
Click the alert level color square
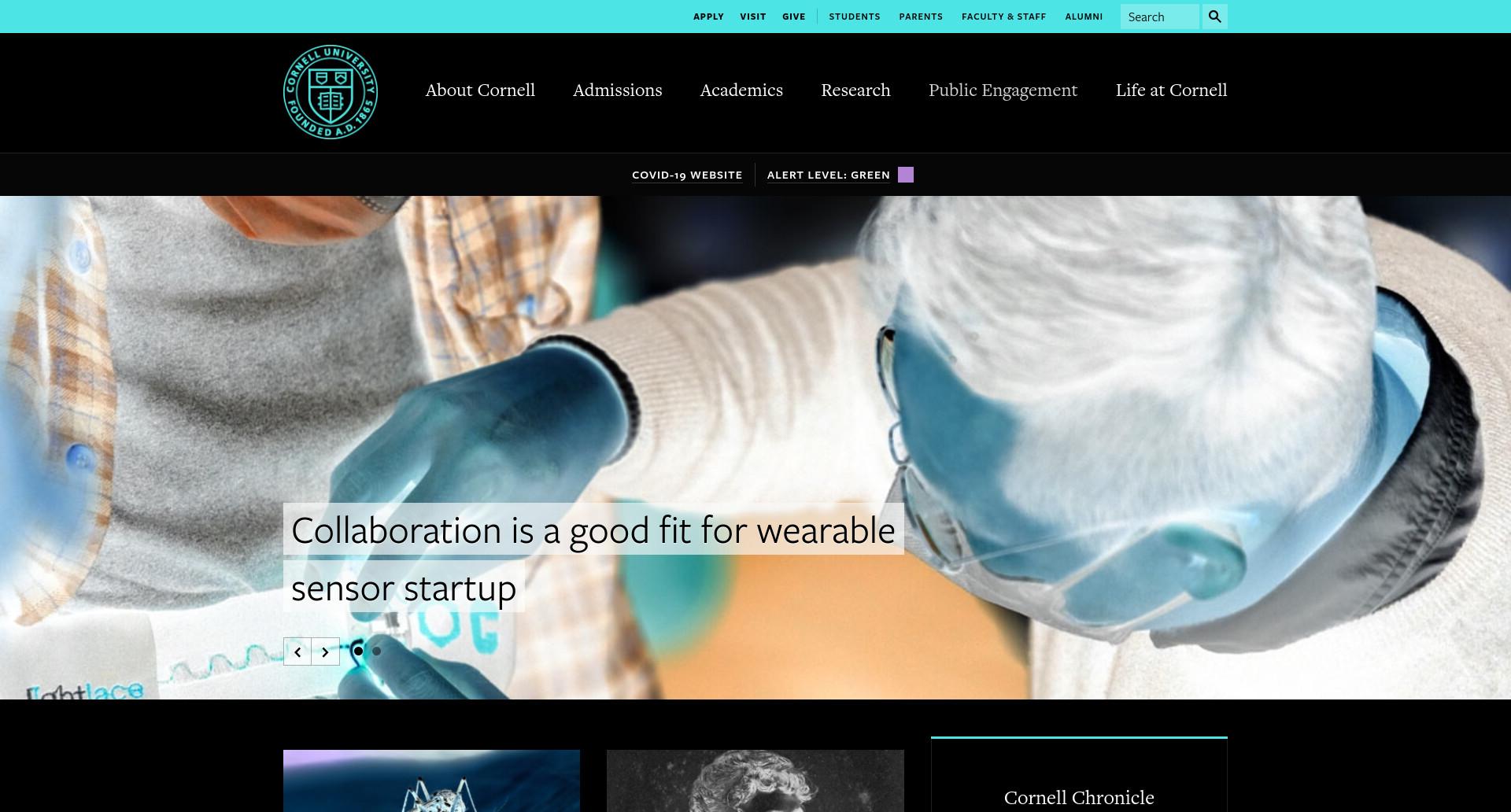(906, 175)
